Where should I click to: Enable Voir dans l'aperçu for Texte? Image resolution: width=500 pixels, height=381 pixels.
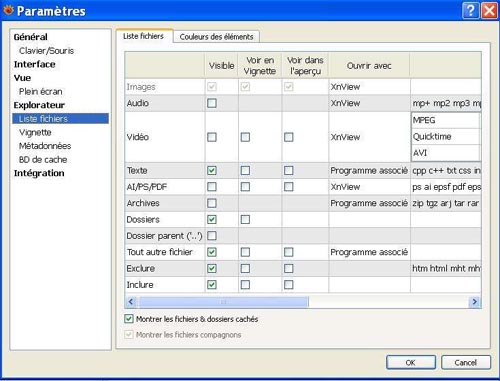coord(289,170)
